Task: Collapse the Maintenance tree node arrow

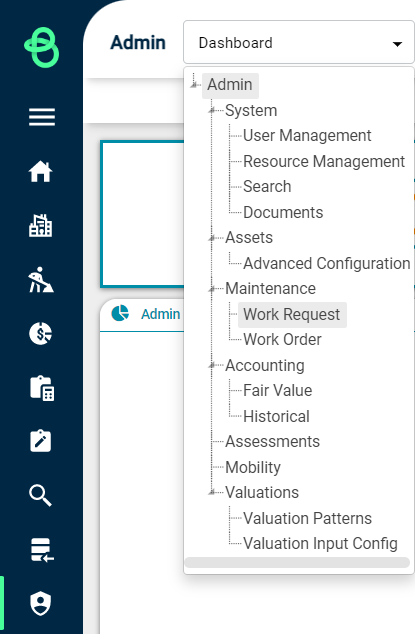Action: pyautogui.click(x=212, y=289)
